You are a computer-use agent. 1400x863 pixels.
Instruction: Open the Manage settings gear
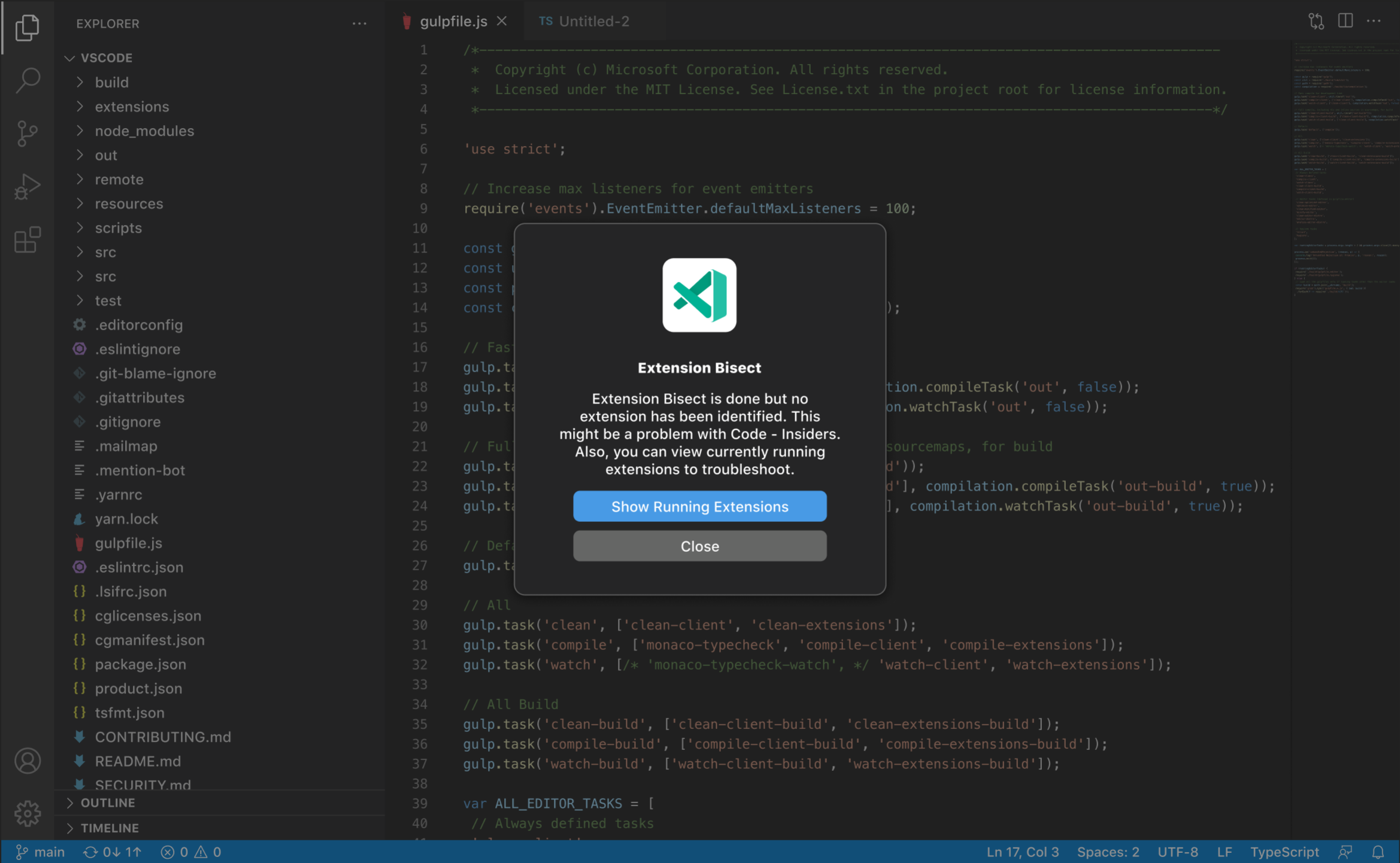[x=27, y=813]
